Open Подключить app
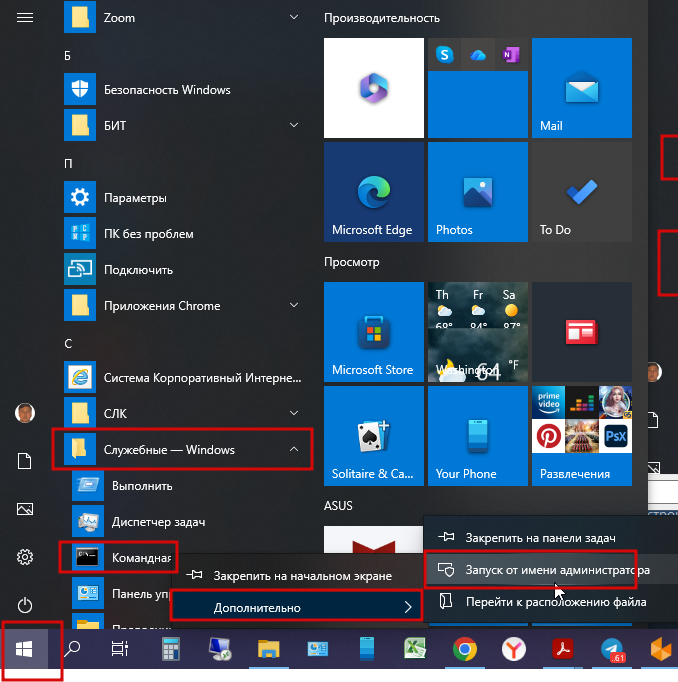Viewport: 678px width, 682px height. point(183,270)
